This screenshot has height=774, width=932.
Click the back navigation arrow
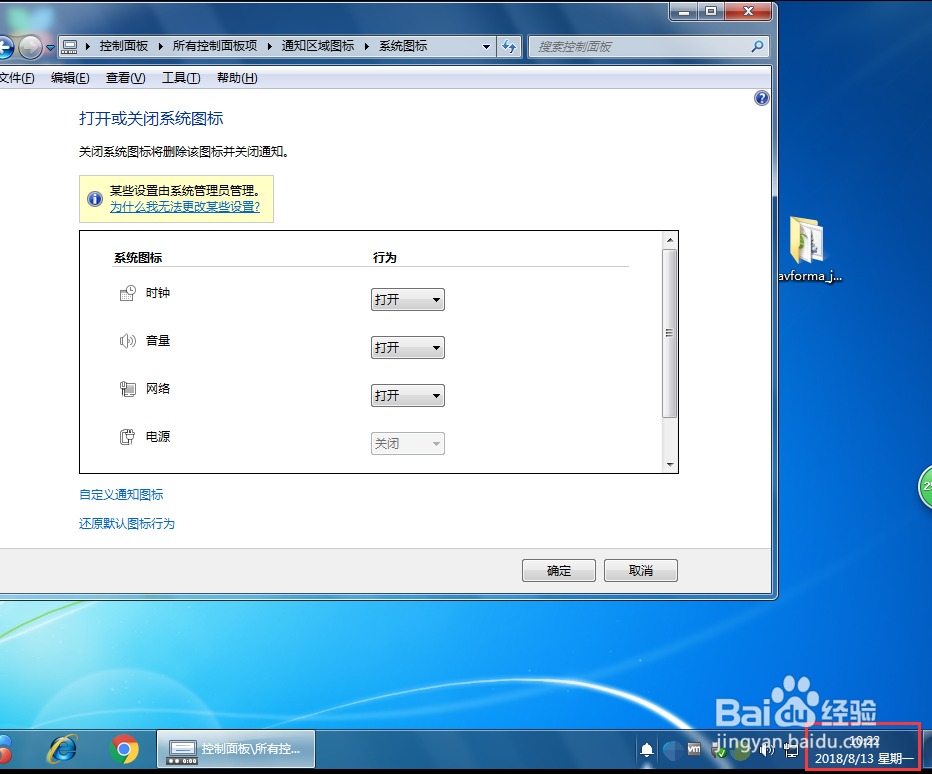coord(5,47)
